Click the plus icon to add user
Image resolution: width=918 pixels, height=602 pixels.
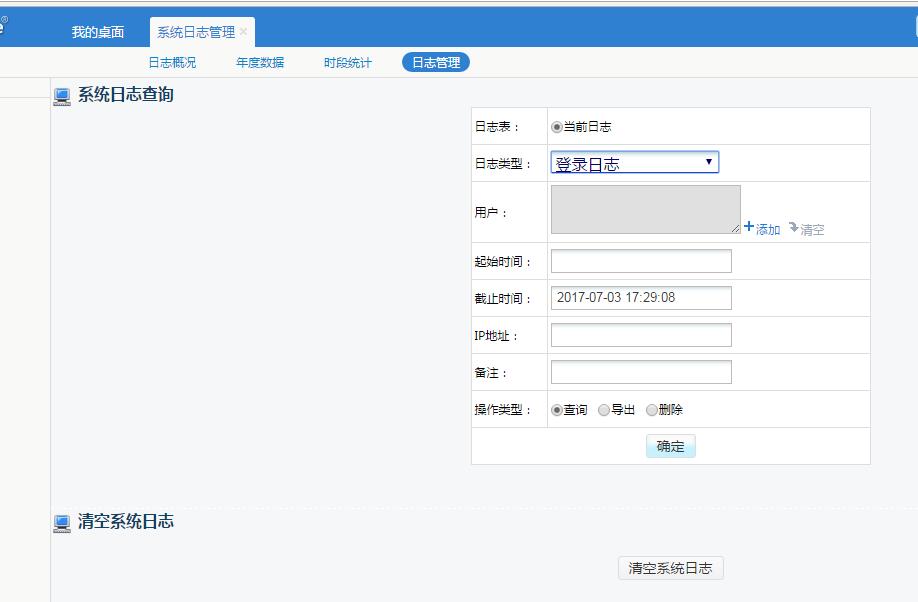coord(749,227)
